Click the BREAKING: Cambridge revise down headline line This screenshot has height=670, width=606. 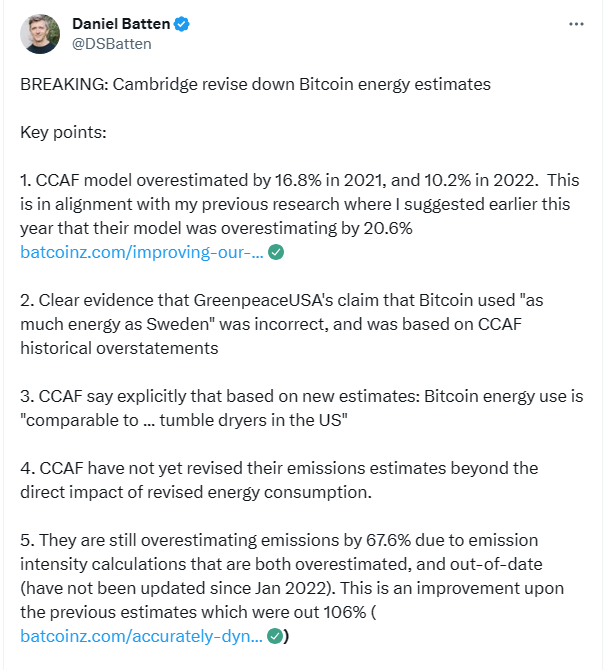256,84
